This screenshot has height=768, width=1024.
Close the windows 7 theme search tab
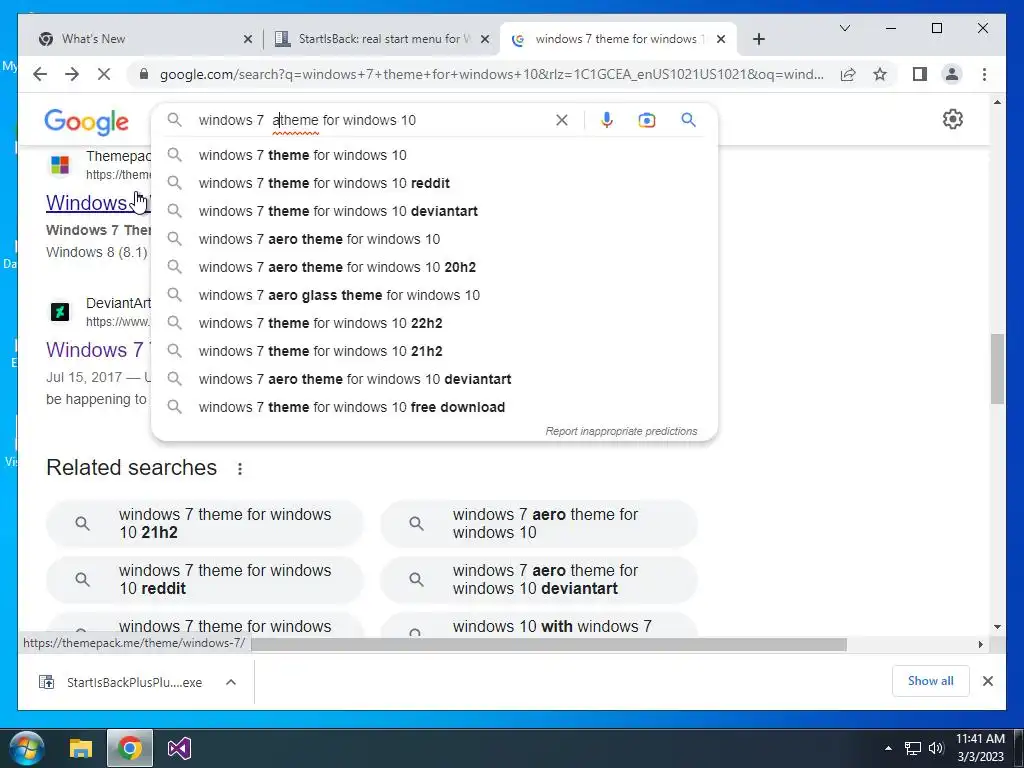coord(721,39)
